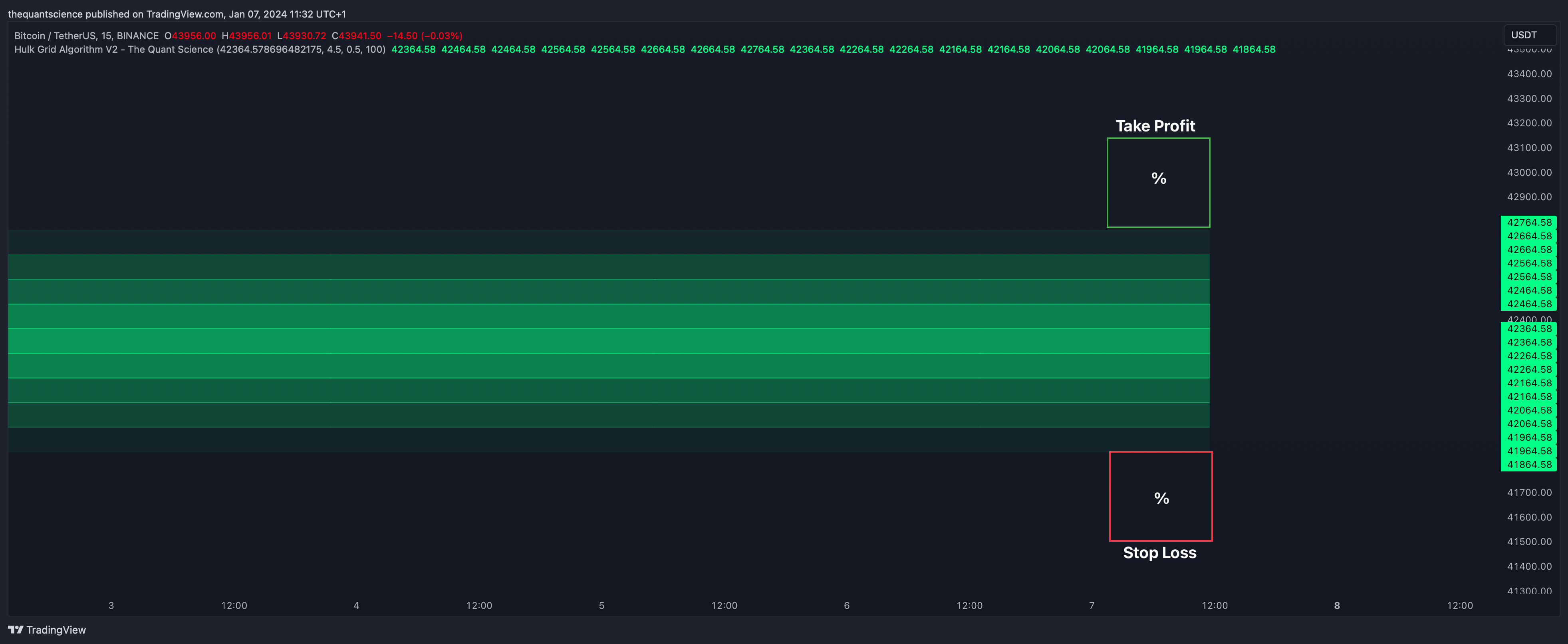Click the 43200.00 price axis label
This screenshot has height=644, width=1568.
pos(1529,123)
